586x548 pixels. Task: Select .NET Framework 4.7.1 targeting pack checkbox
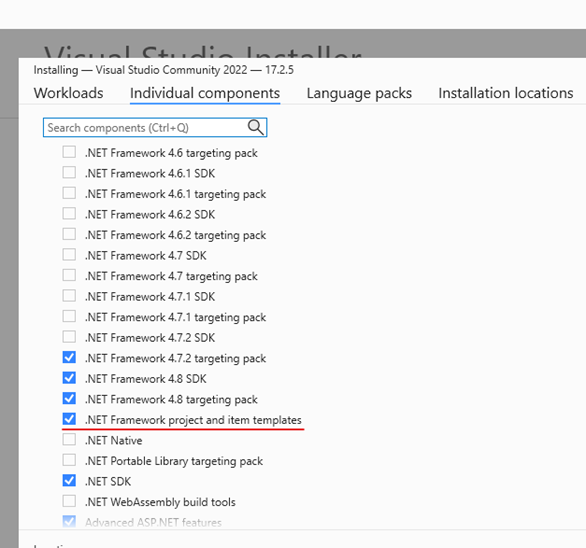[69, 317]
